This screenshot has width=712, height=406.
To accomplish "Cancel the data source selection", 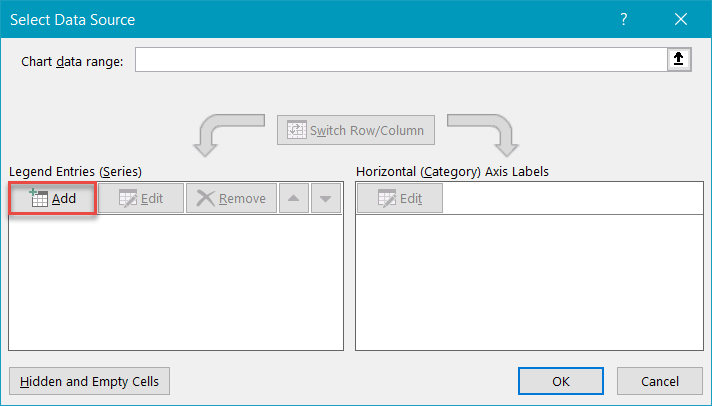I will click(660, 381).
